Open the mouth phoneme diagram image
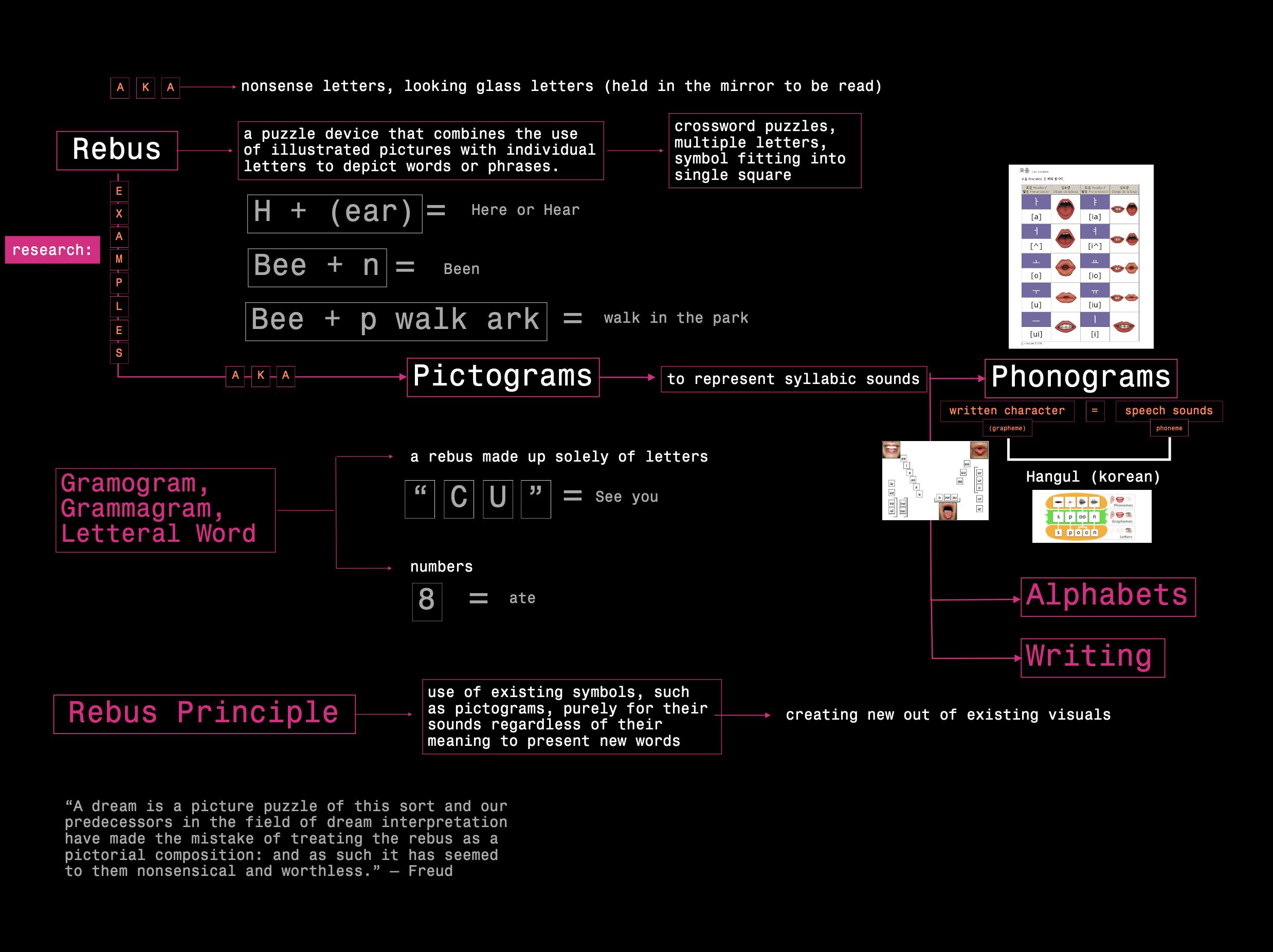The height and width of the screenshot is (952, 1273). 935,480
